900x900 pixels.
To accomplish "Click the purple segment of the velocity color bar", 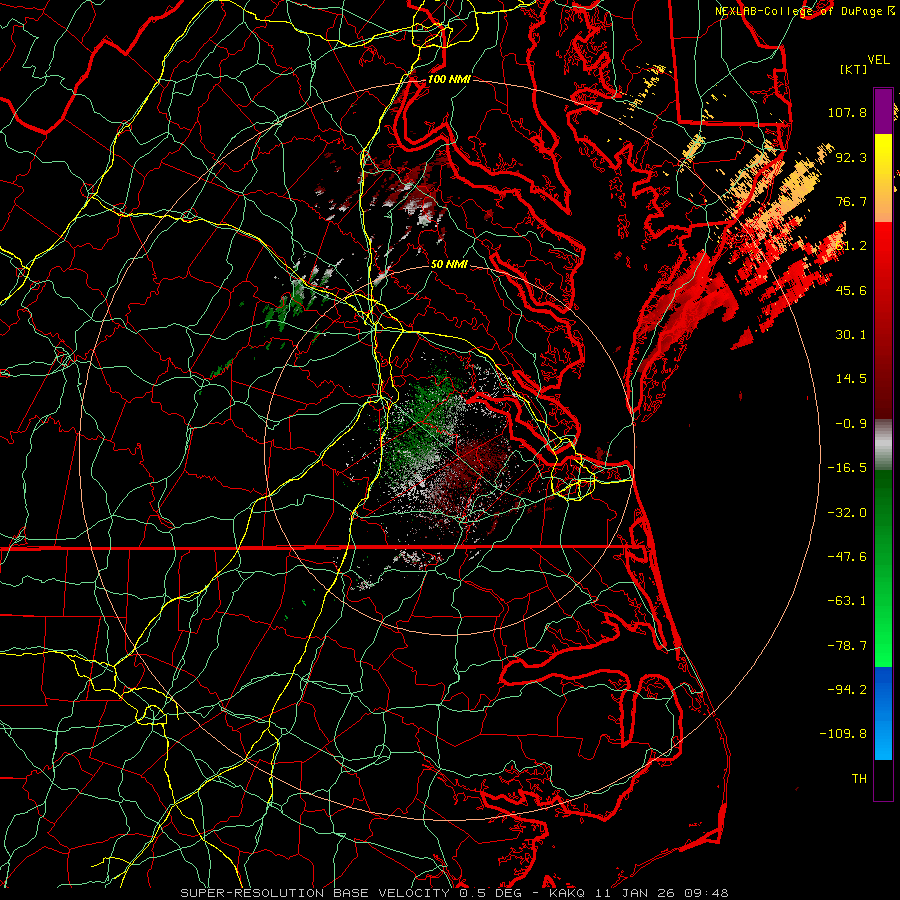I will tap(883, 111).
